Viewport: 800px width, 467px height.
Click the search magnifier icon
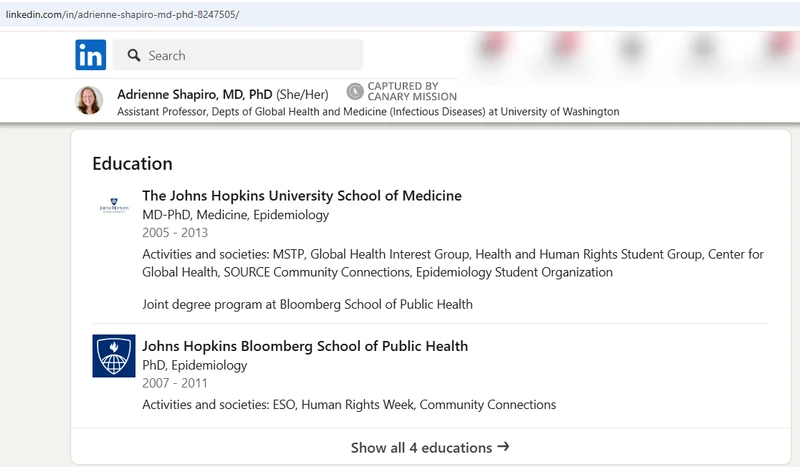134,55
